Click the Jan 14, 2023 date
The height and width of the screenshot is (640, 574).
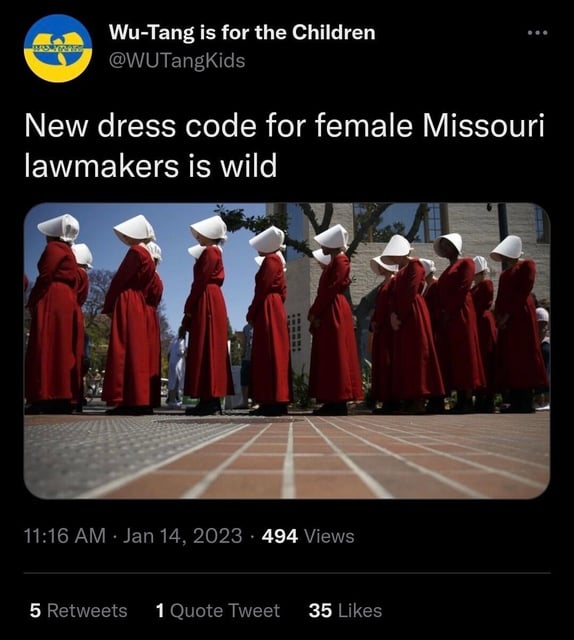182,536
